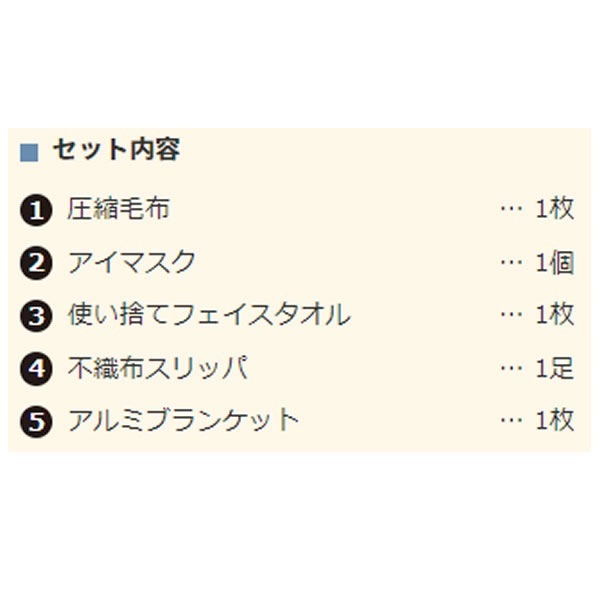Click the number 3 circle badge
Image resolution: width=600 pixels, height=600 pixels.
click(x=35, y=316)
